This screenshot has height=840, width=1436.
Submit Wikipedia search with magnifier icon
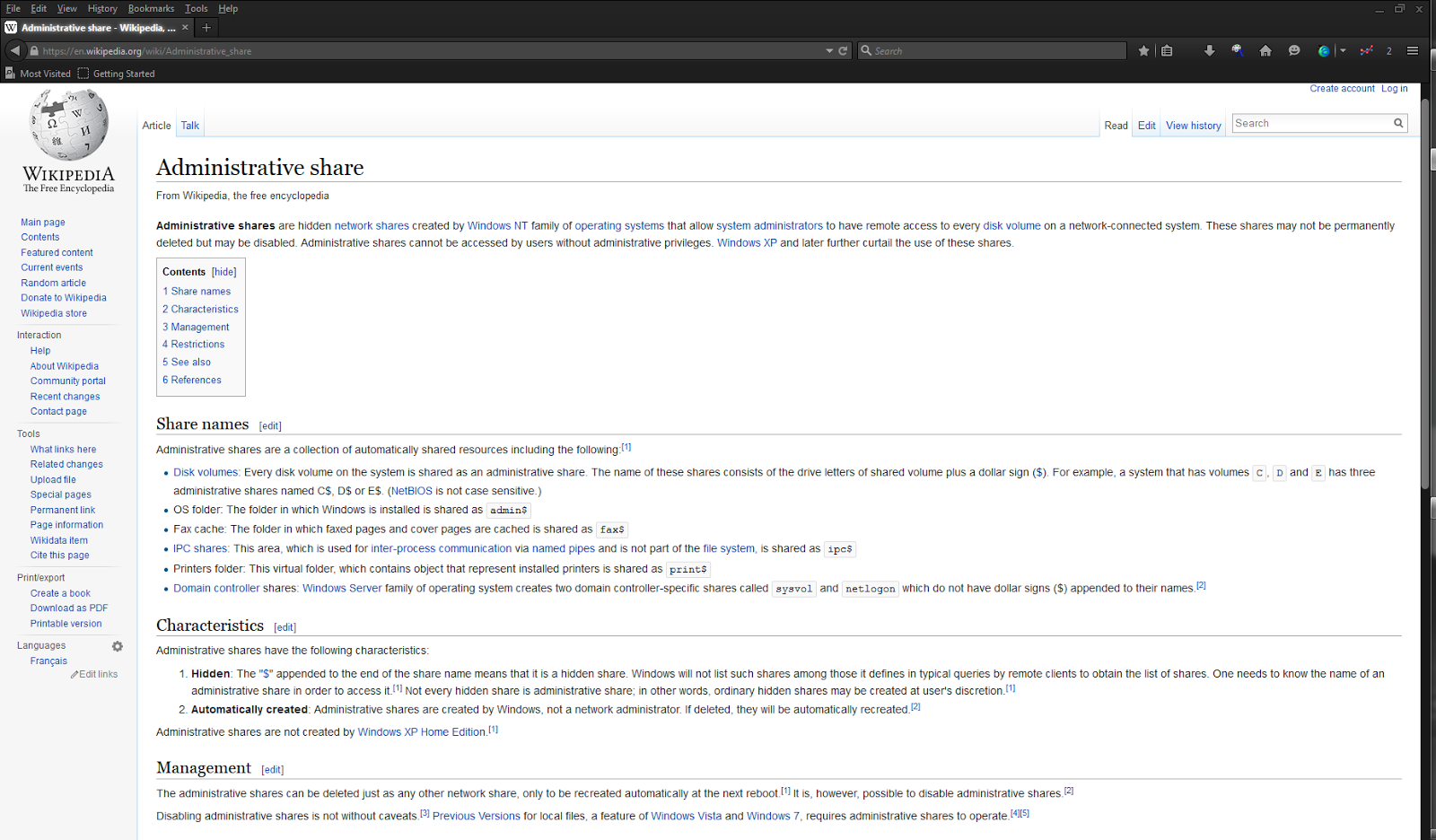[x=1398, y=124]
